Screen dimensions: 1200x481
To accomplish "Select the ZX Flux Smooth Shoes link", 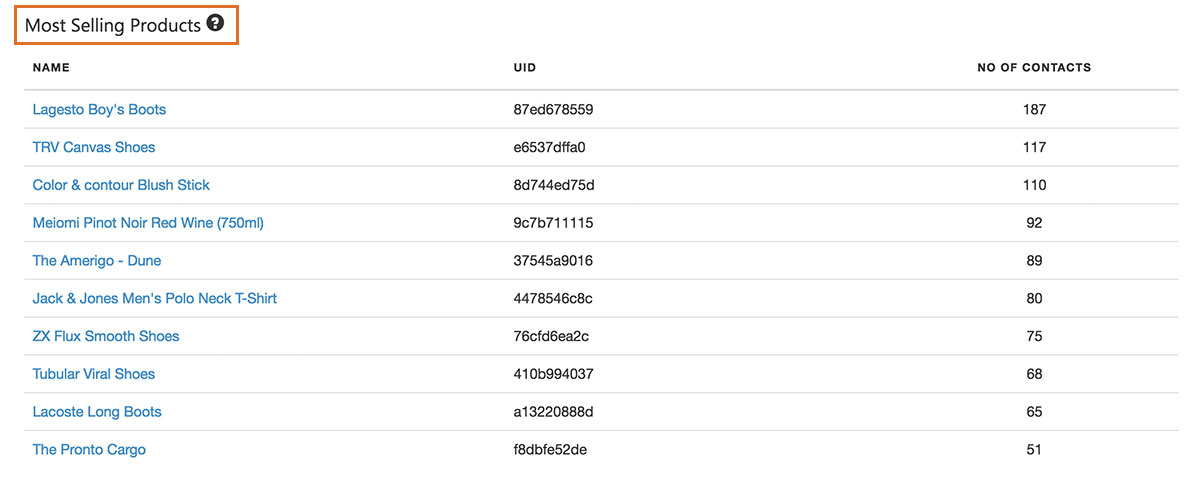I will pyautogui.click(x=106, y=336).
